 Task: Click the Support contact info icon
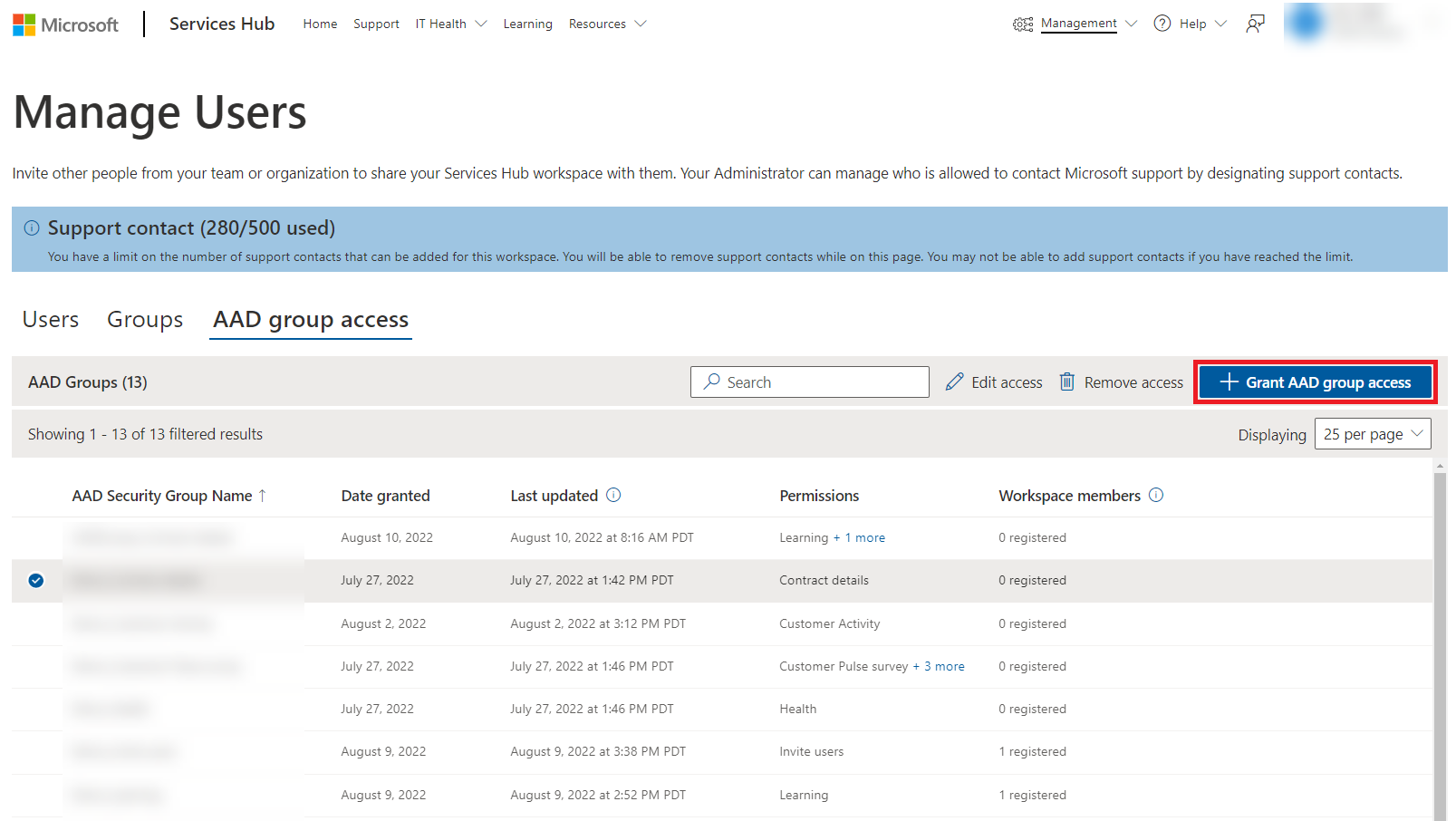tap(32, 228)
